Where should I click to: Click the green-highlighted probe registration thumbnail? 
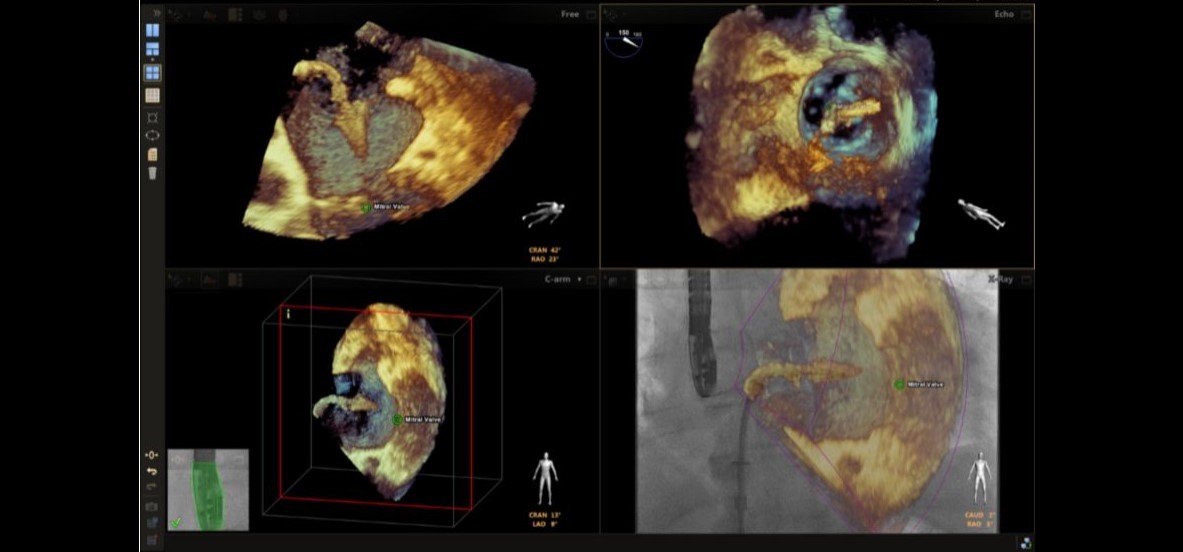[208, 489]
